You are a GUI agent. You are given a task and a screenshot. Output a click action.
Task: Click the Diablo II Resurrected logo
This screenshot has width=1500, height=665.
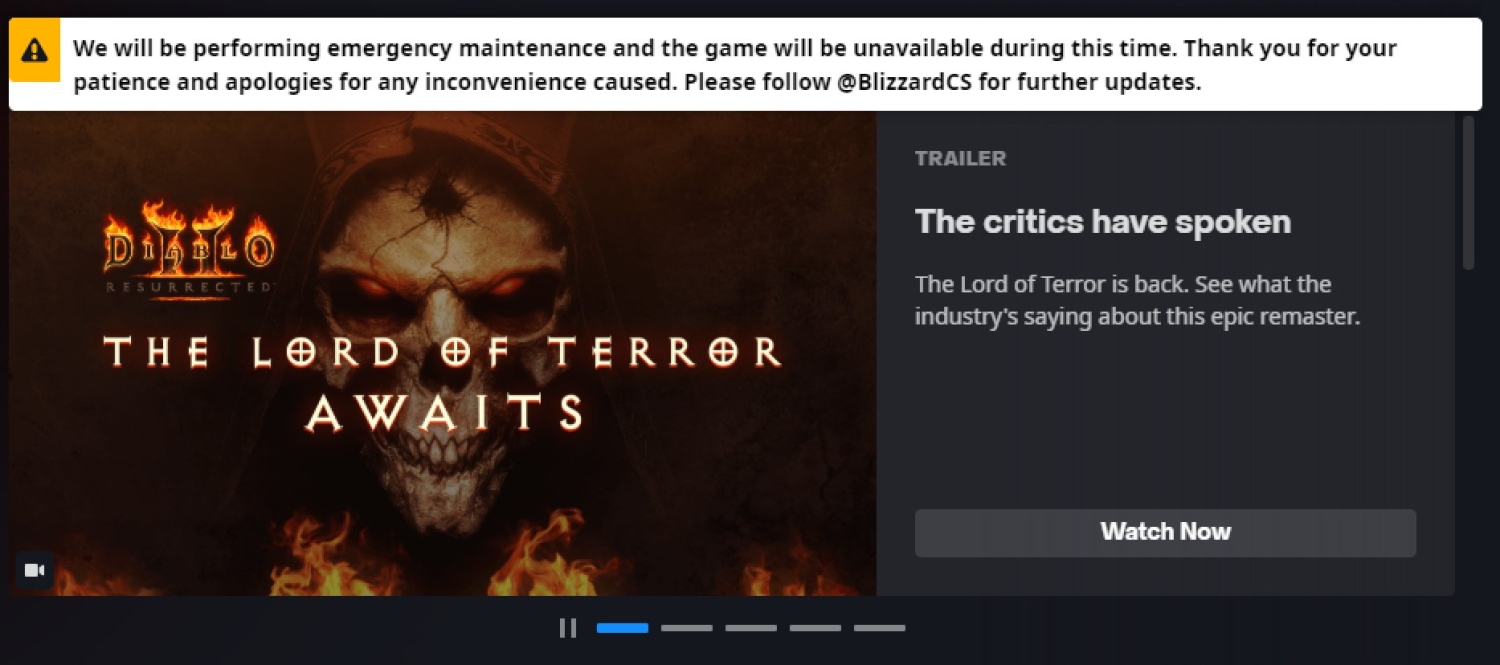pyautogui.click(x=189, y=247)
